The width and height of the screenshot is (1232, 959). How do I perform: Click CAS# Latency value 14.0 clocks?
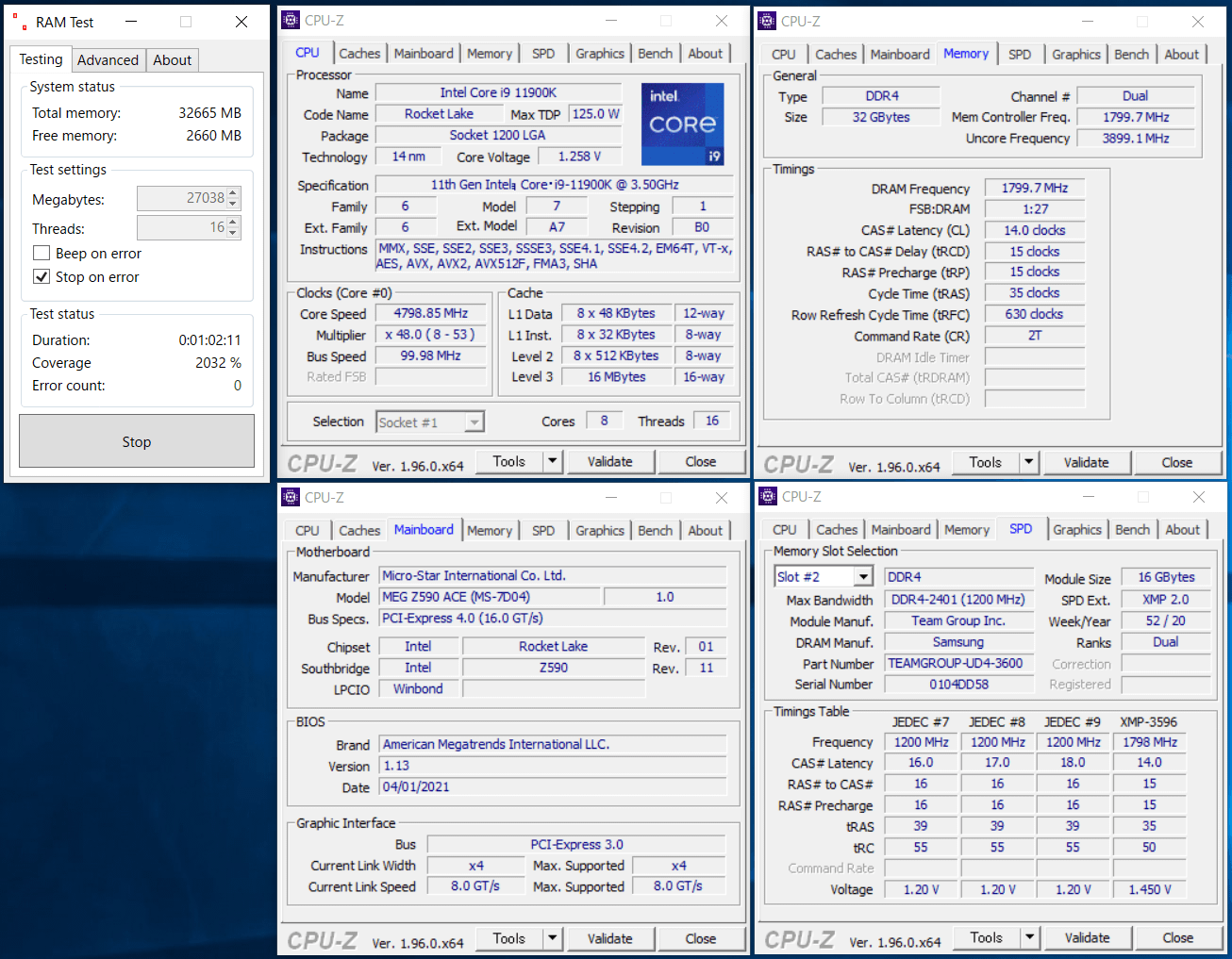point(1035,230)
